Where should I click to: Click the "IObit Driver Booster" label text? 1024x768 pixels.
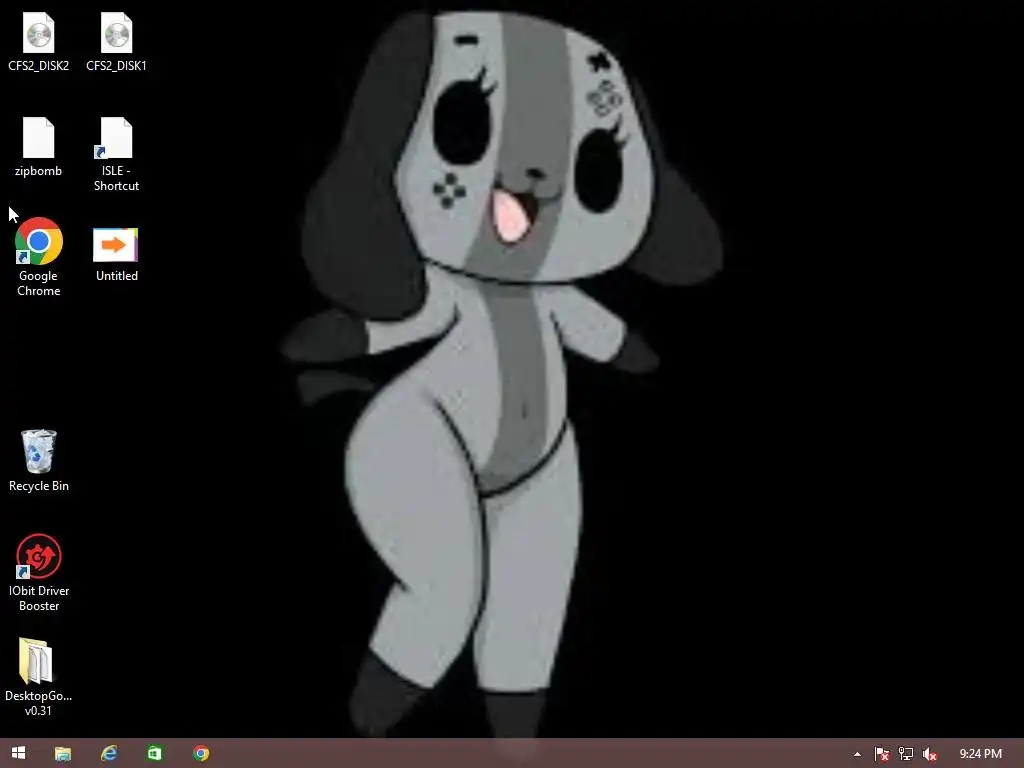tap(39, 598)
